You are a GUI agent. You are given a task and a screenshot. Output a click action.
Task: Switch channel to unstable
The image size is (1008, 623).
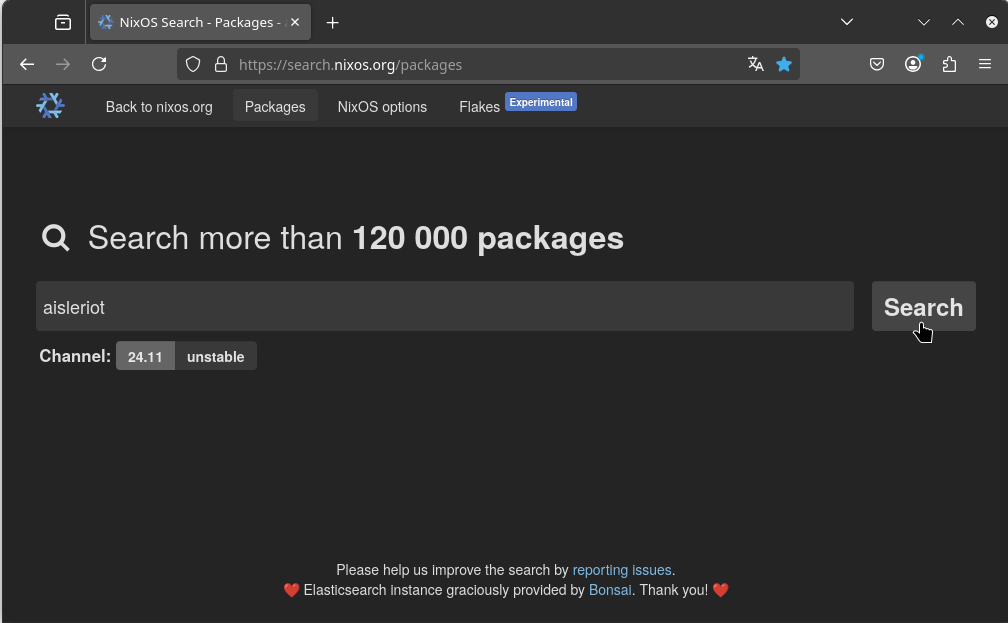(215, 357)
